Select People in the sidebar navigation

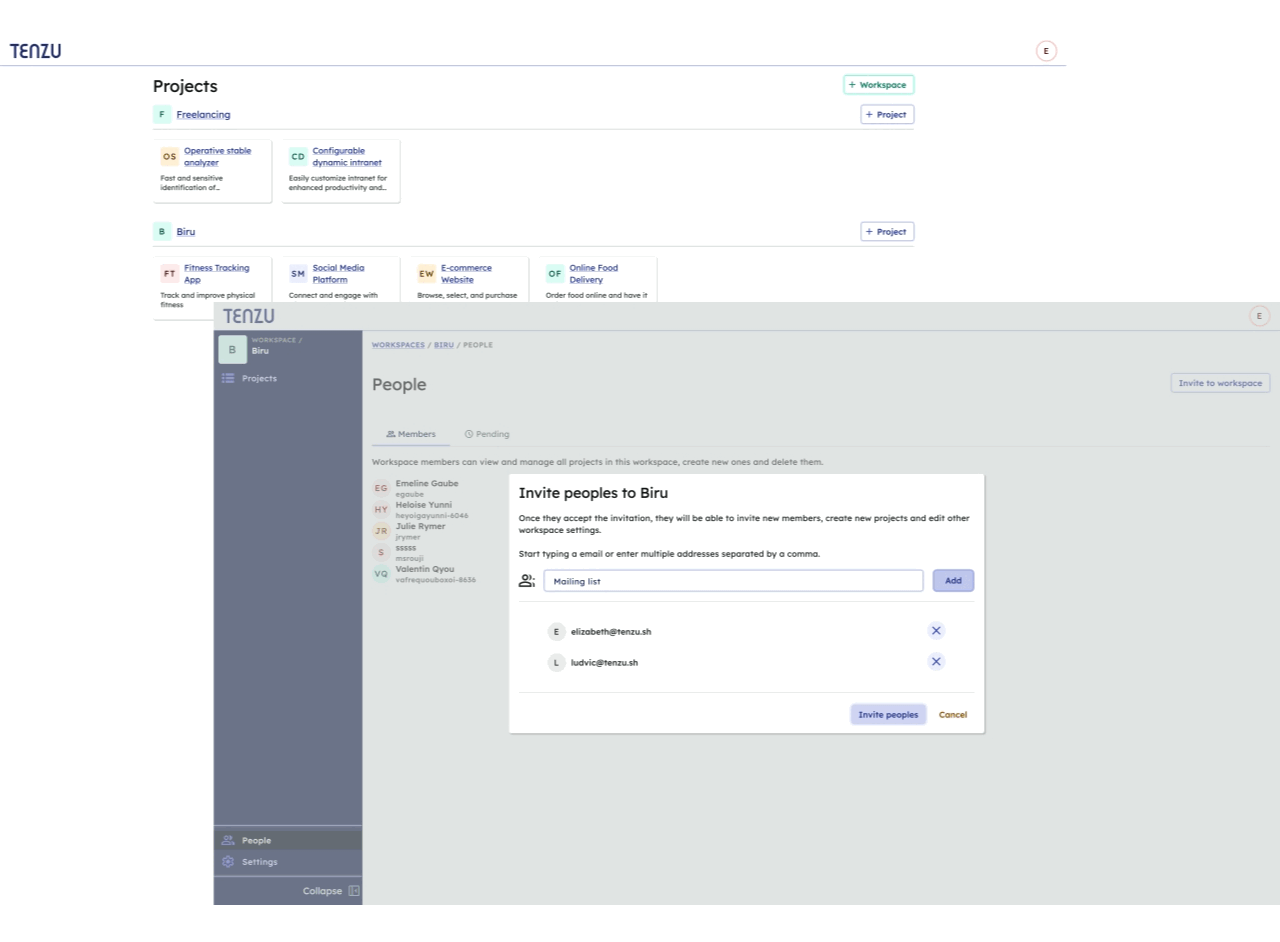(x=255, y=840)
